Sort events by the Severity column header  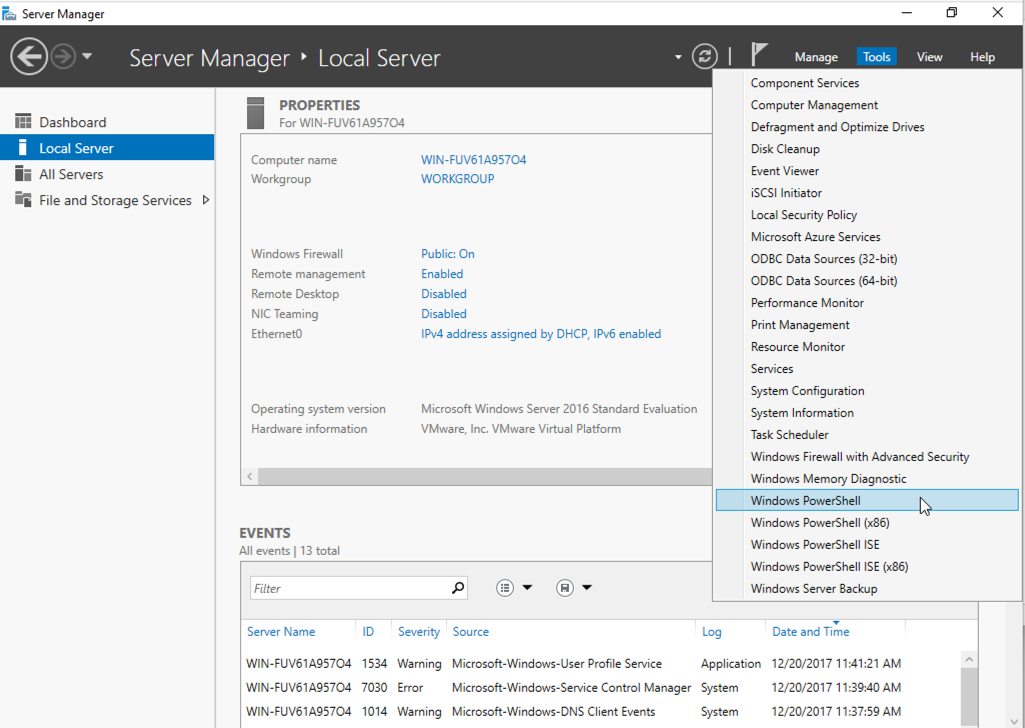click(x=418, y=632)
